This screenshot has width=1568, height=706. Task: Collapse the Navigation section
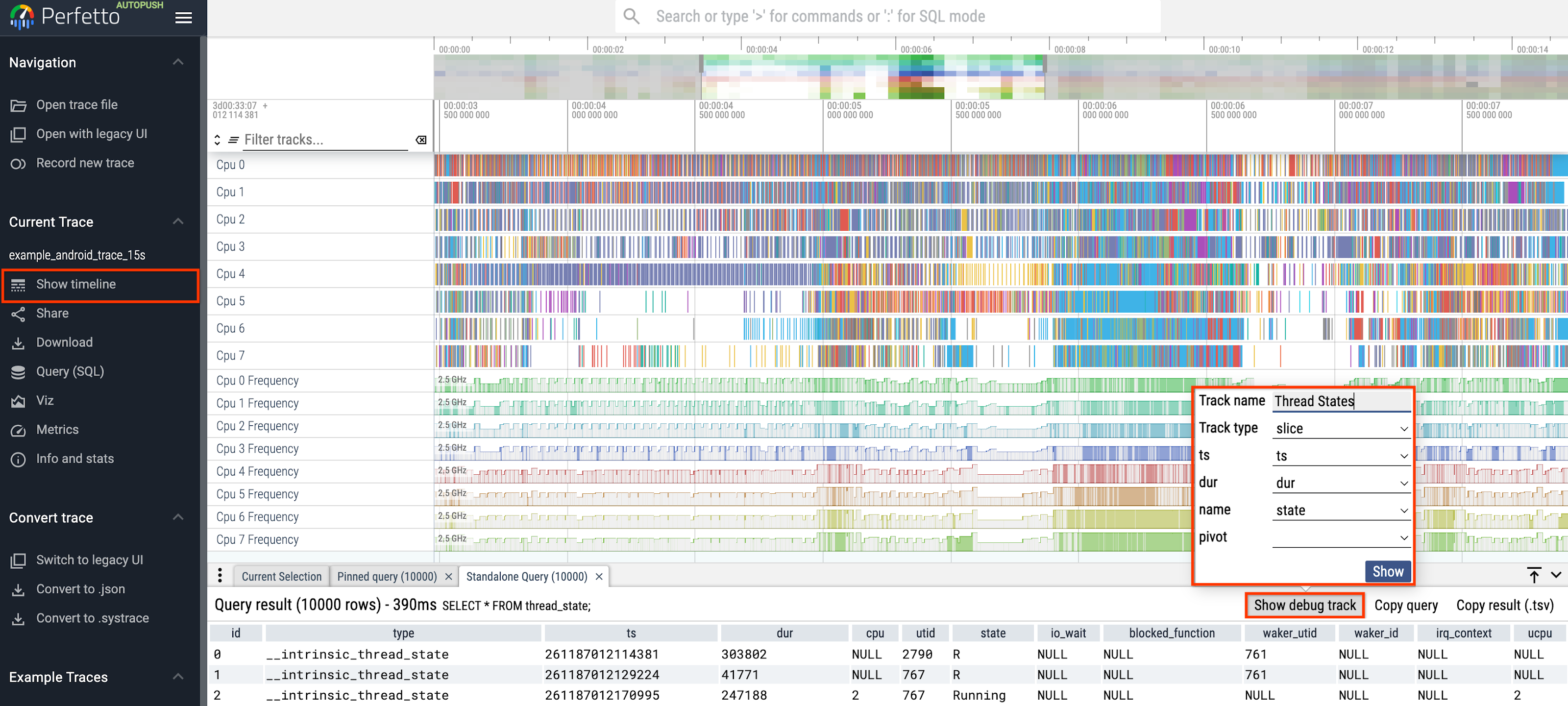178,61
